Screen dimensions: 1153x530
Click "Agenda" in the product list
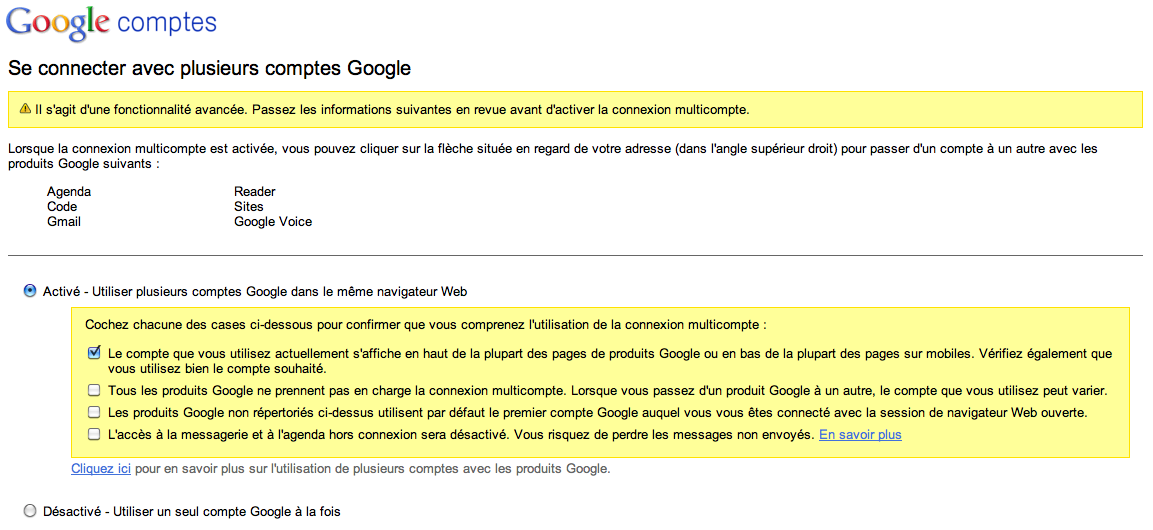pos(69,192)
